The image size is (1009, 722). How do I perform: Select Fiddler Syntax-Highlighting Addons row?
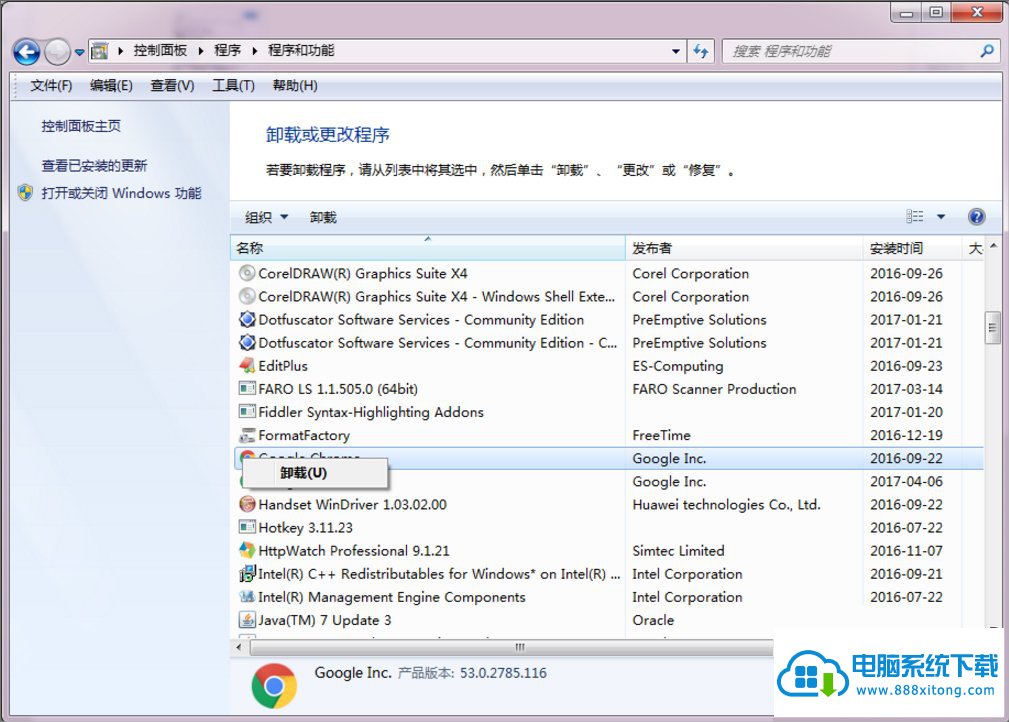point(607,412)
